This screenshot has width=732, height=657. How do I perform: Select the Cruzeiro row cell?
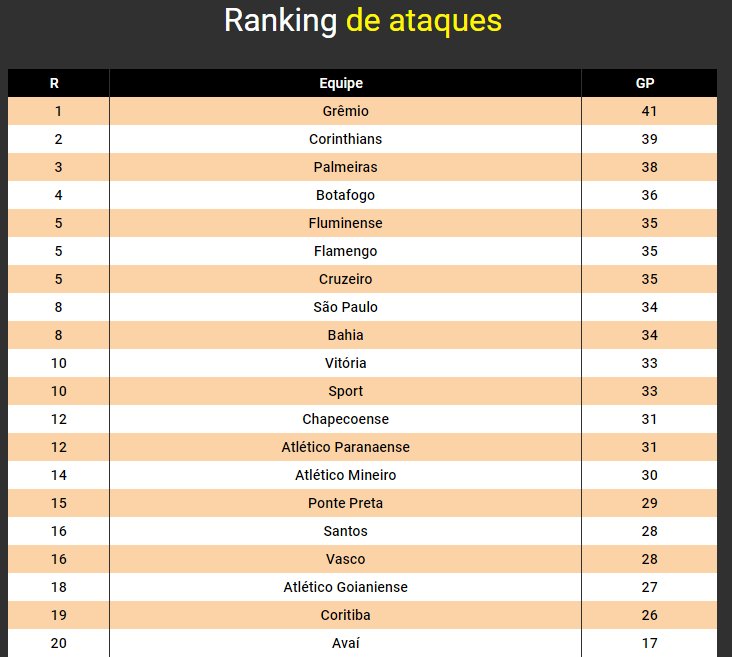(345, 279)
